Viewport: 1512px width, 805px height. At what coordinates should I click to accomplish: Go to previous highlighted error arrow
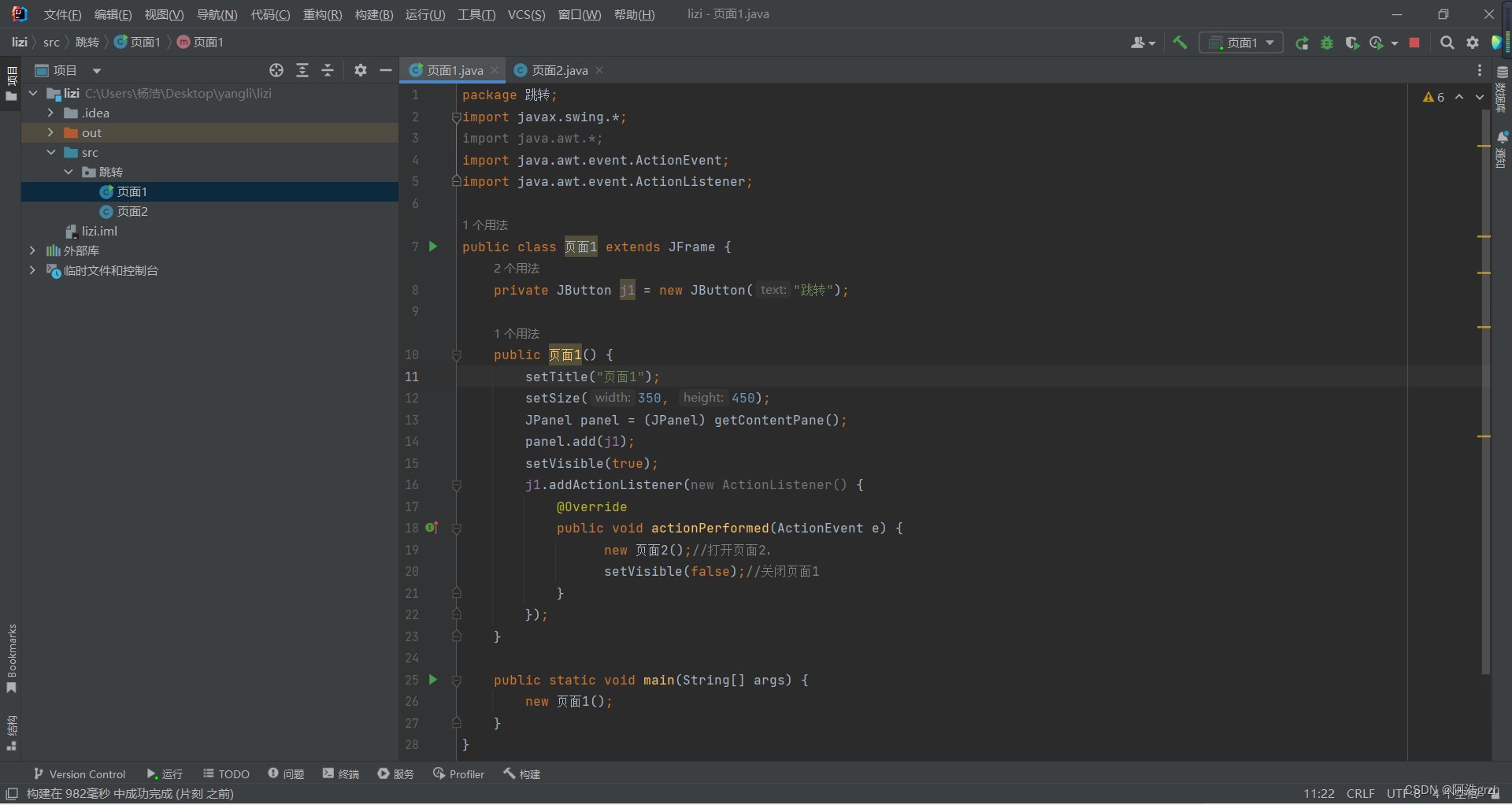pyautogui.click(x=1459, y=97)
